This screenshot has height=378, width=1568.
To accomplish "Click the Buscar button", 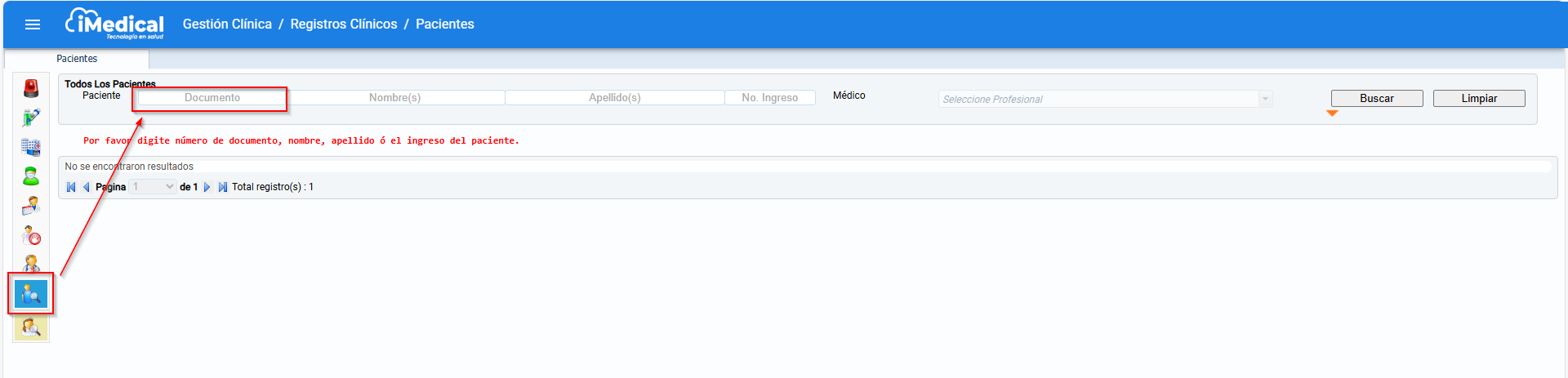I will click(x=1377, y=98).
